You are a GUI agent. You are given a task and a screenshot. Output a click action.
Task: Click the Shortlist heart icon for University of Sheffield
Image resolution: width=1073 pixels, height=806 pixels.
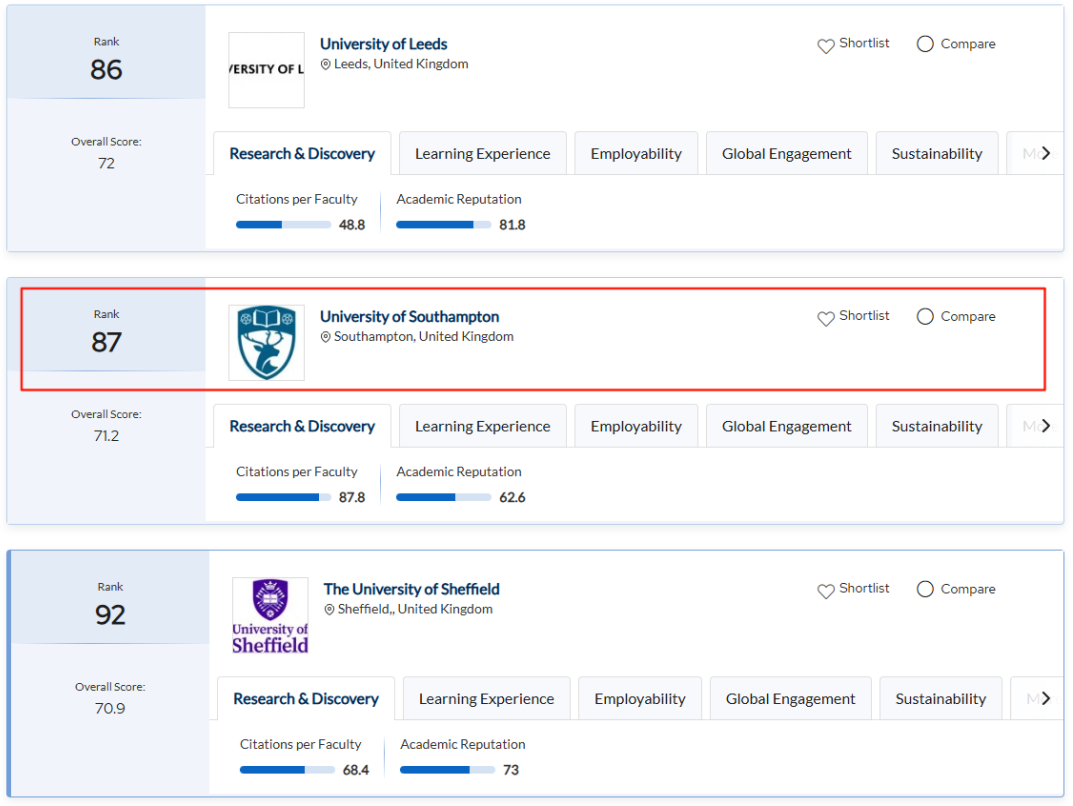(x=825, y=591)
